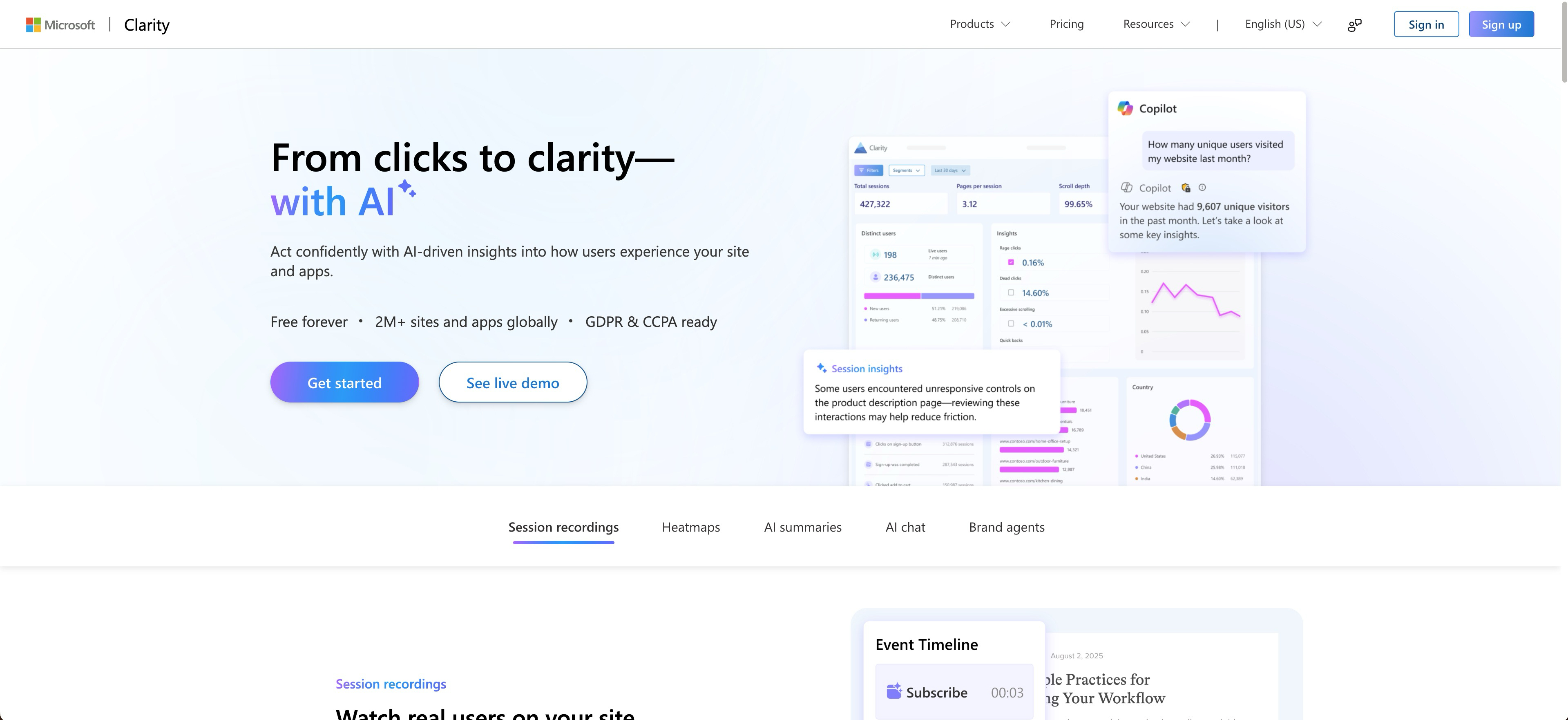Click the Session insights sparkle icon

point(821,368)
